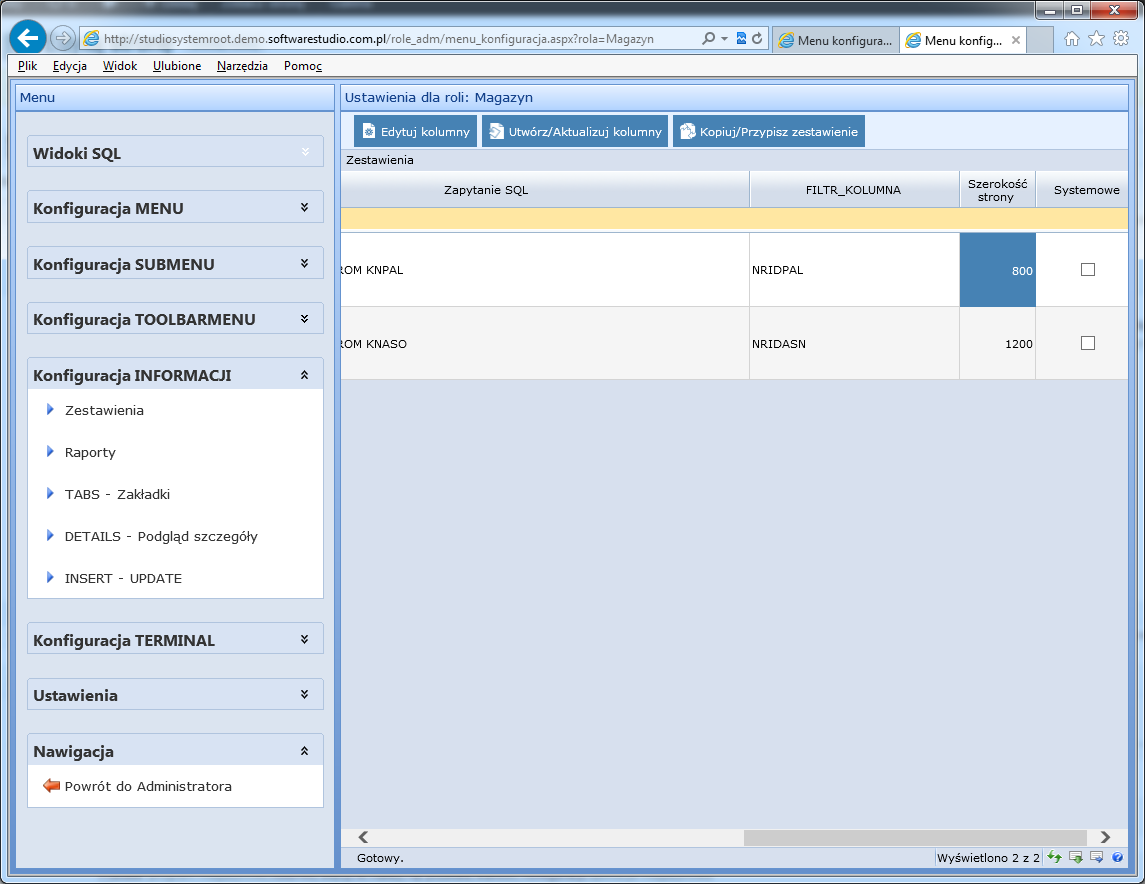Click the browser back arrow button
The height and width of the screenshot is (884, 1145).
click(27, 39)
